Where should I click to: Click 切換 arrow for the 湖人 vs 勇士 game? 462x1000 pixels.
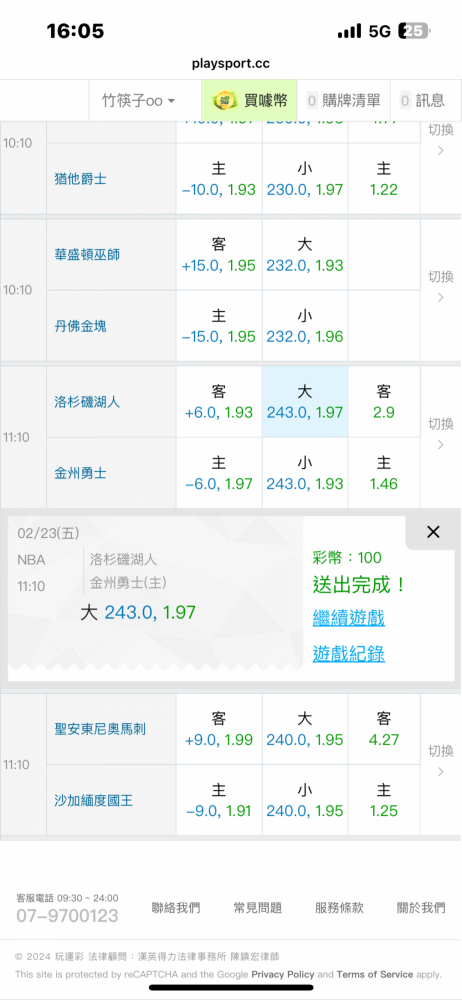pos(440,434)
